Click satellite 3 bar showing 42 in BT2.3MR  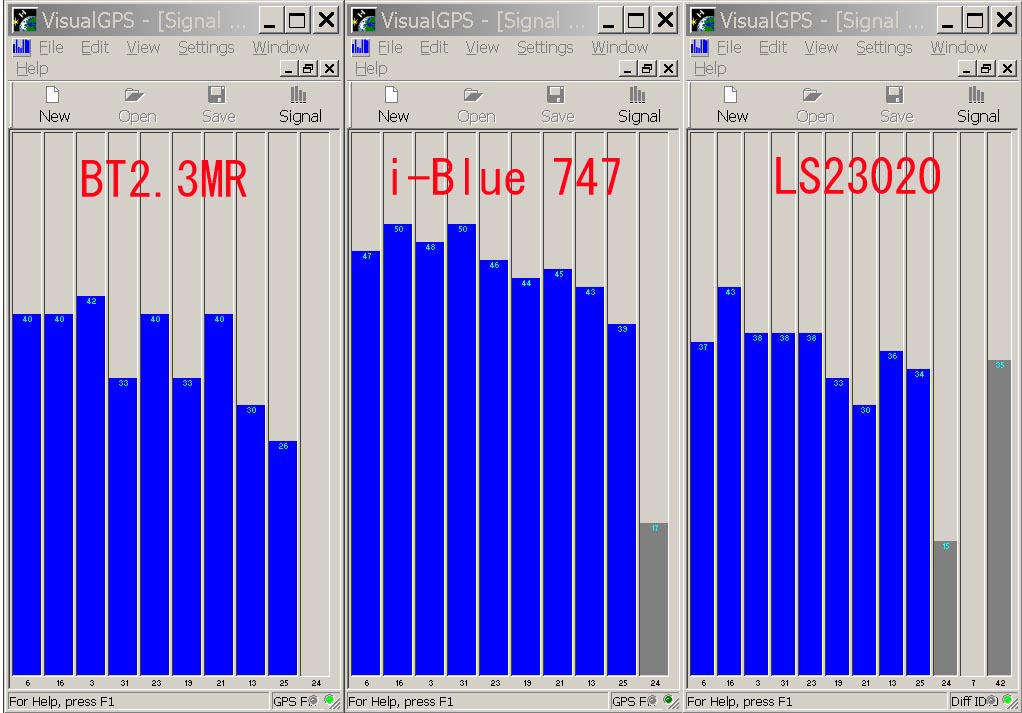click(91, 485)
